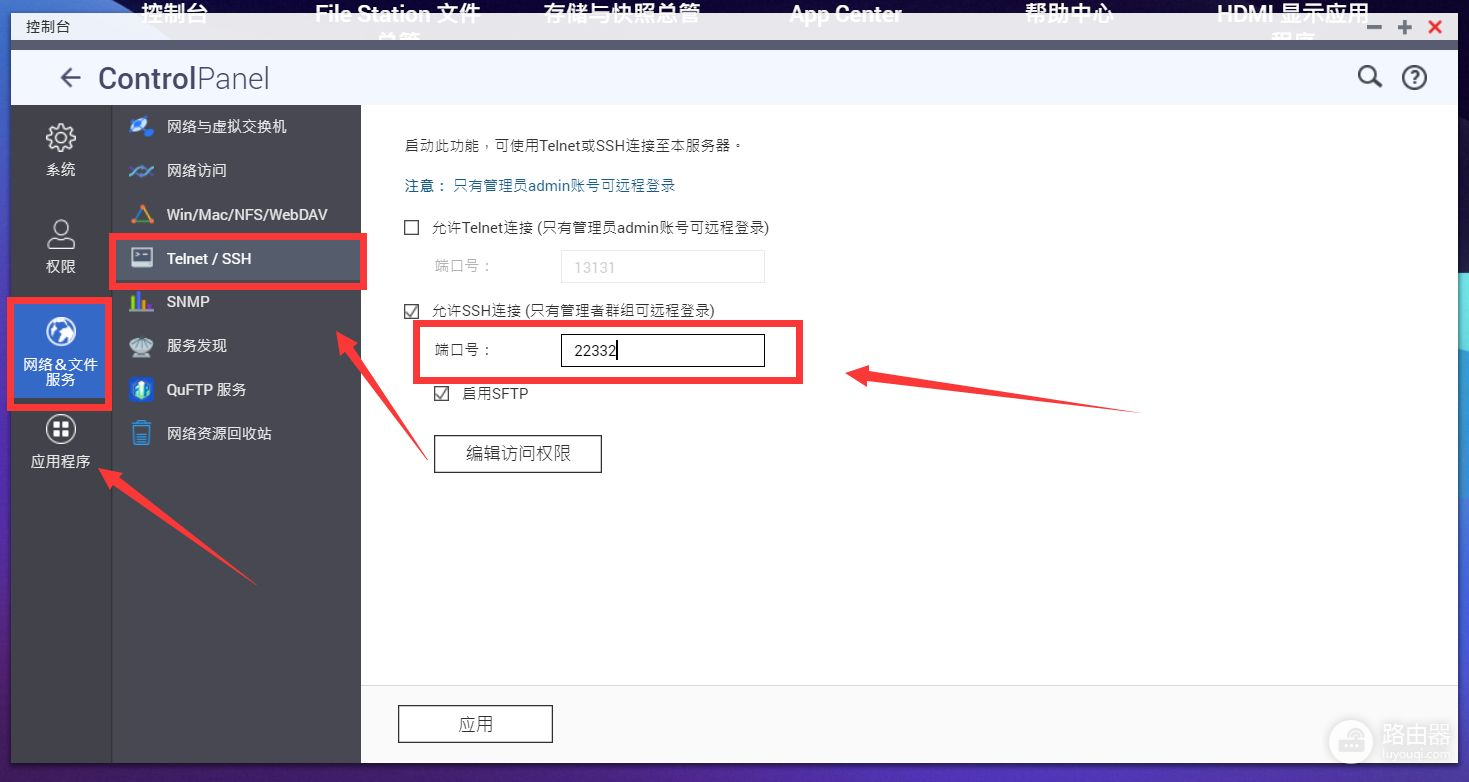
Task: Open the 系统 gear category
Action: click(x=61, y=151)
